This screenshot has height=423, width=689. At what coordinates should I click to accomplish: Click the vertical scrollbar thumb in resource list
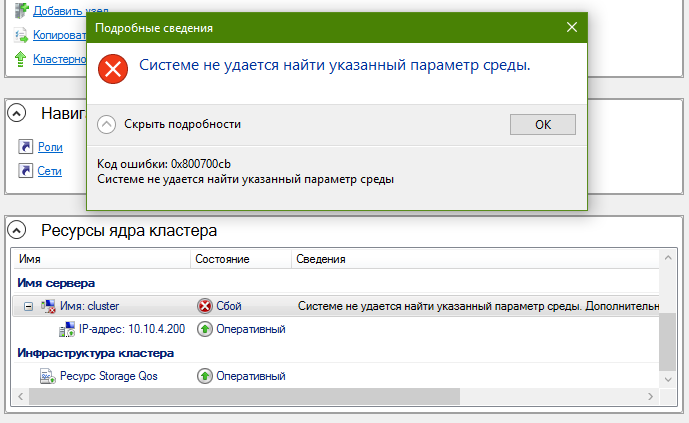pos(668,342)
